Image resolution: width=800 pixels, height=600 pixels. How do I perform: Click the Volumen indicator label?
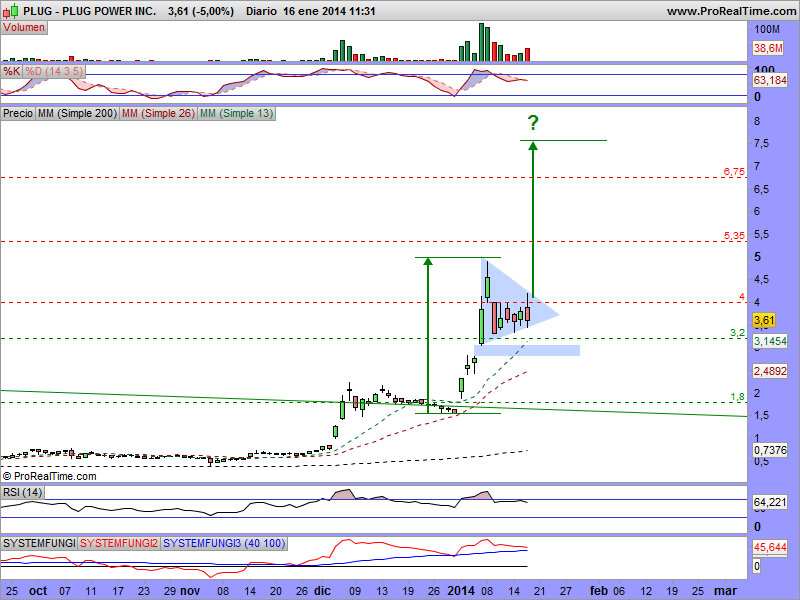point(24,28)
